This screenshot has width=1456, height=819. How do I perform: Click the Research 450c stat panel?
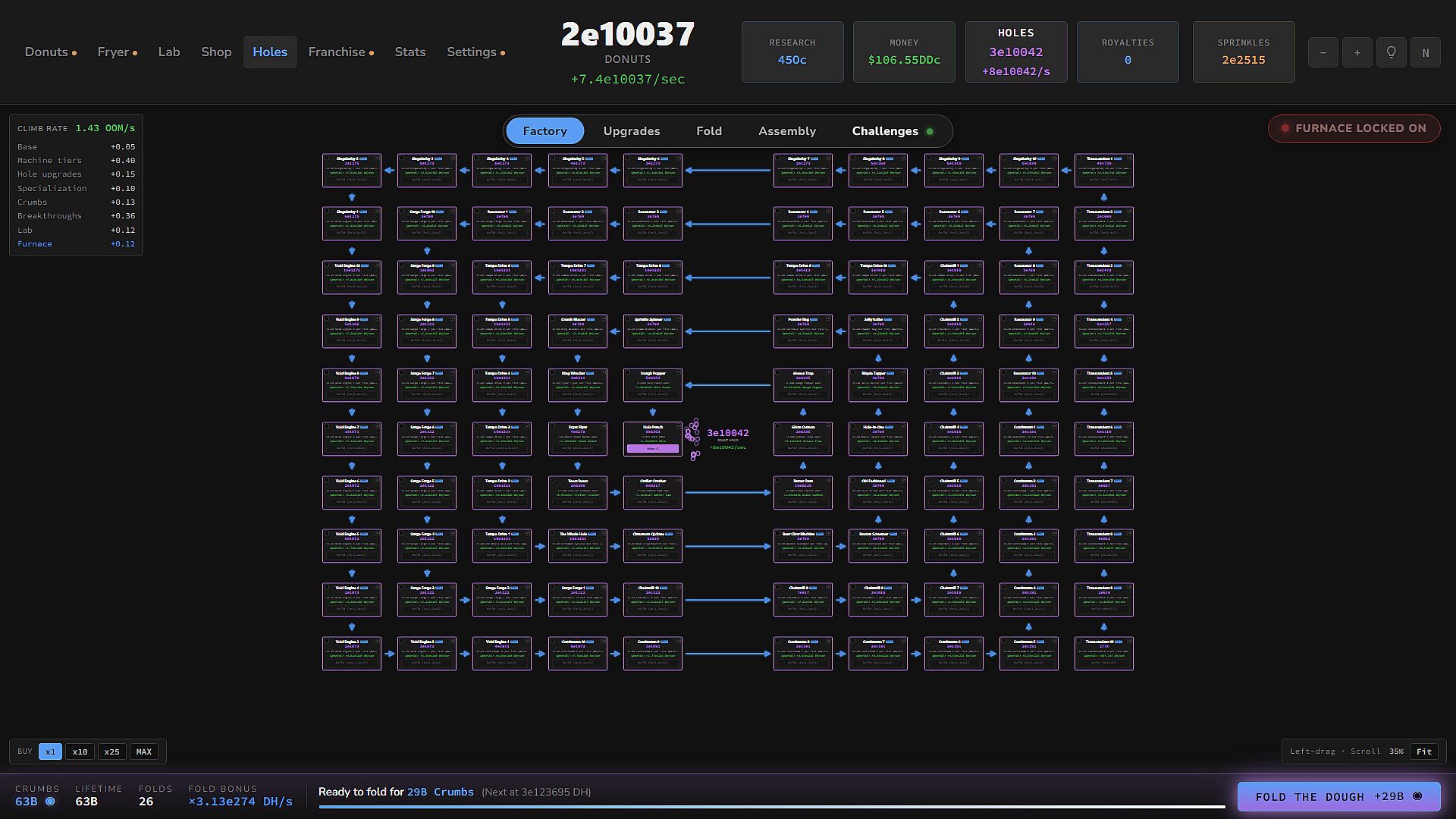(792, 52)
